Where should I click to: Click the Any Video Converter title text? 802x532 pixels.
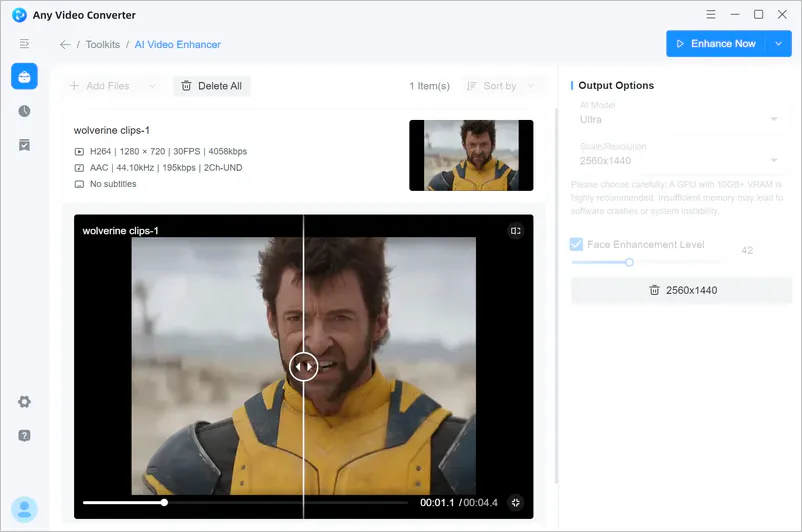coord(84,15)
